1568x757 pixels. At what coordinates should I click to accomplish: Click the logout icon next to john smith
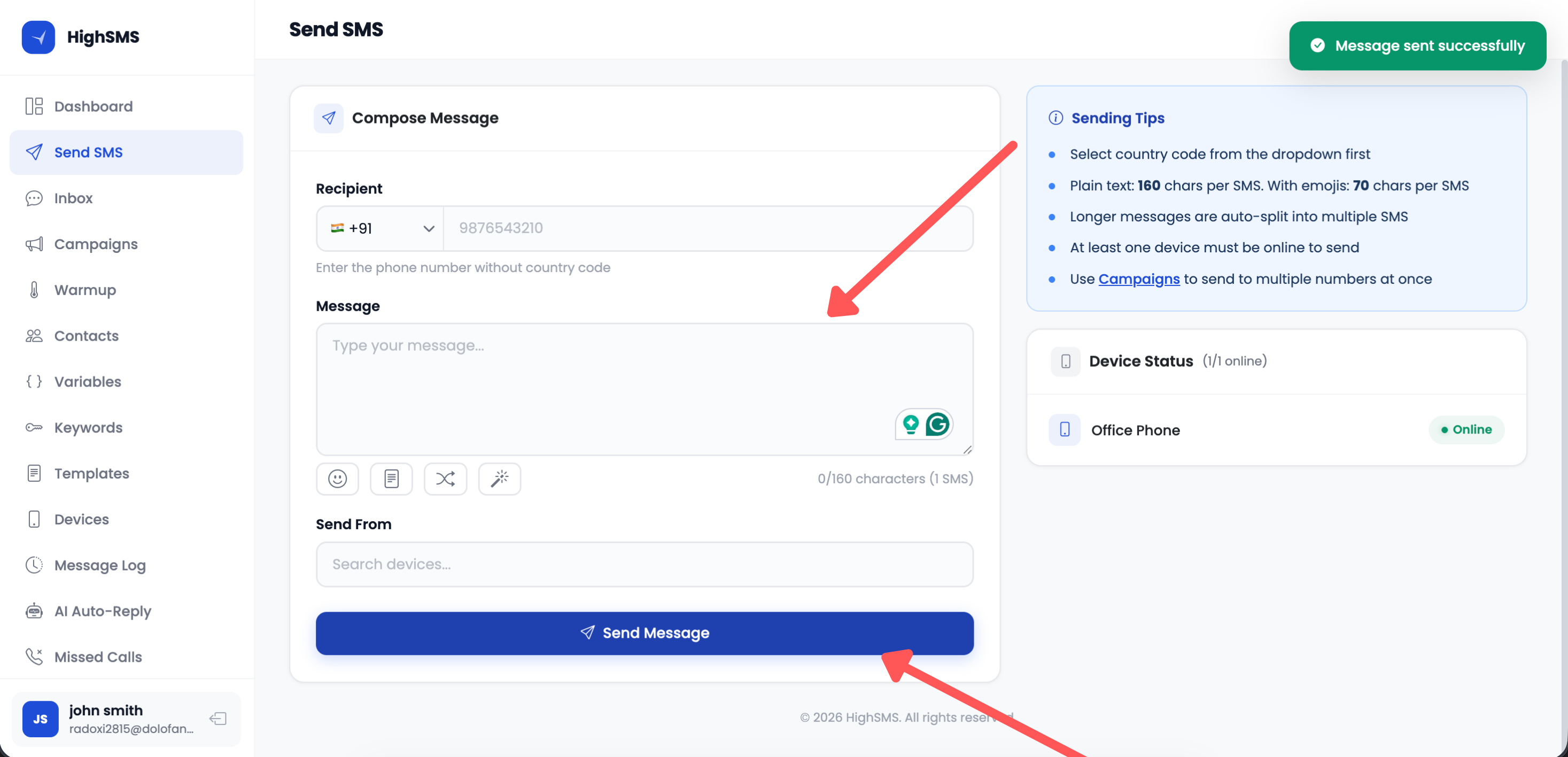tap(218, 719)
